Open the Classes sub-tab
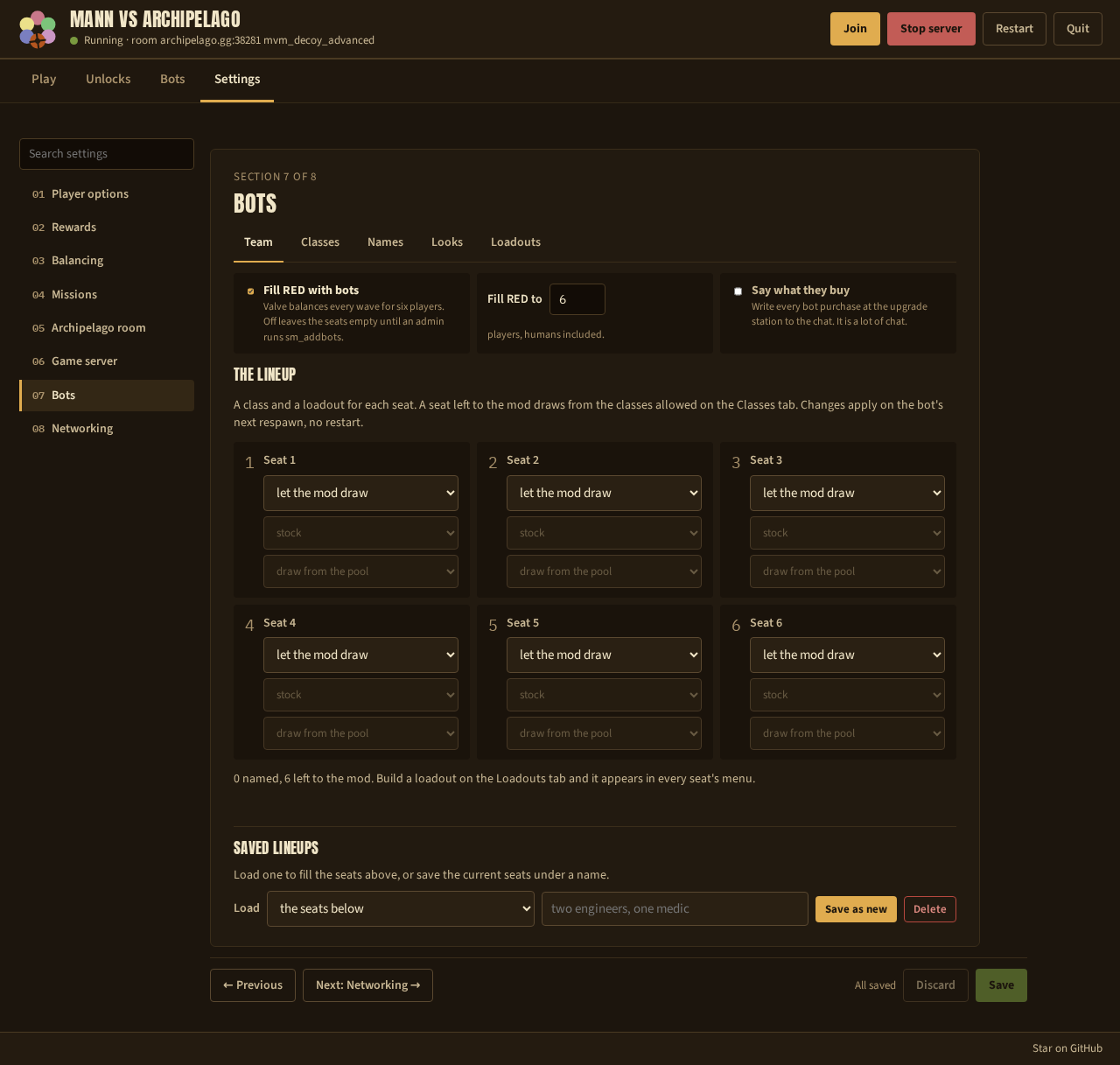This screenshot has height=1065, width=1120. pyautogui.click(x=320, y=242)
